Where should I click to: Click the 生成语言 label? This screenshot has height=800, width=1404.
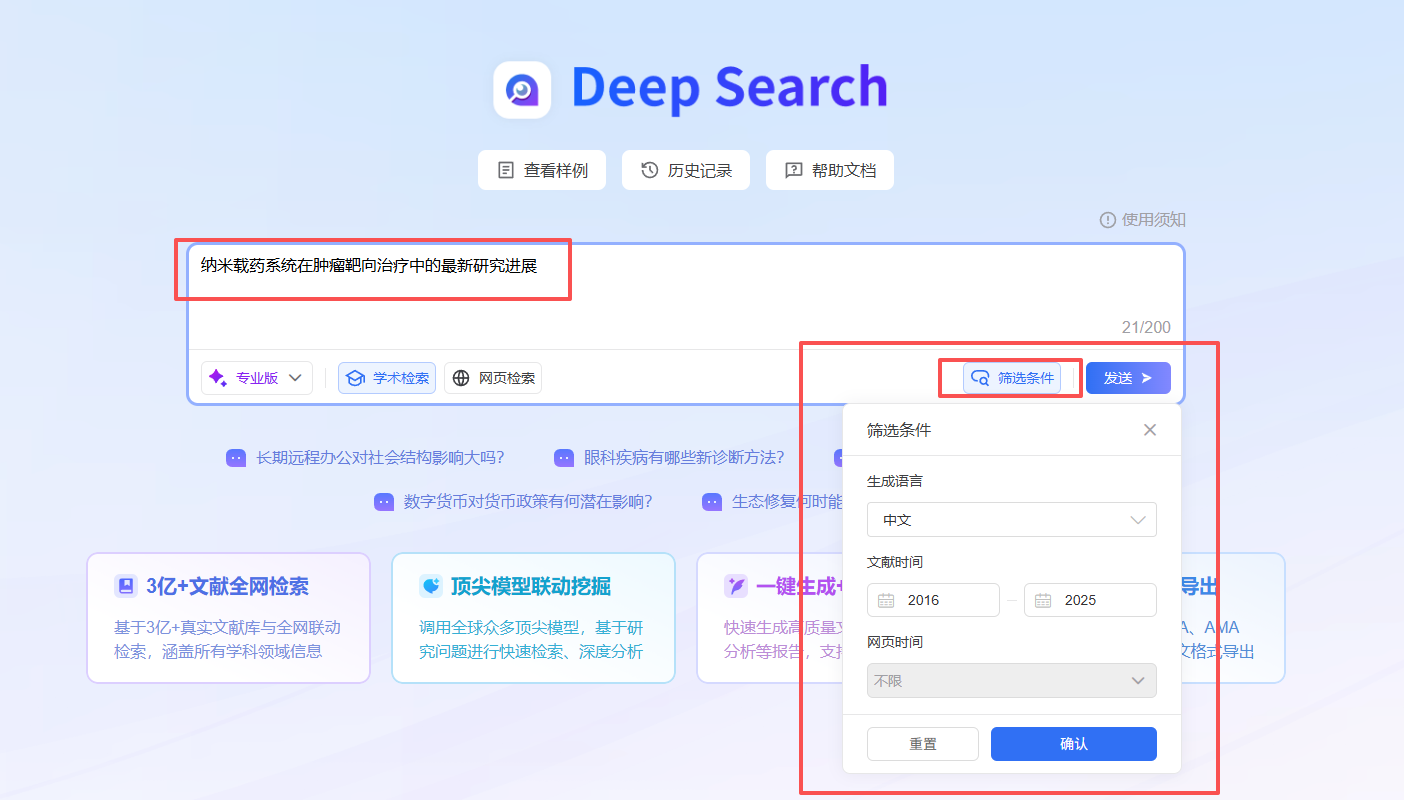coord(895,481)
